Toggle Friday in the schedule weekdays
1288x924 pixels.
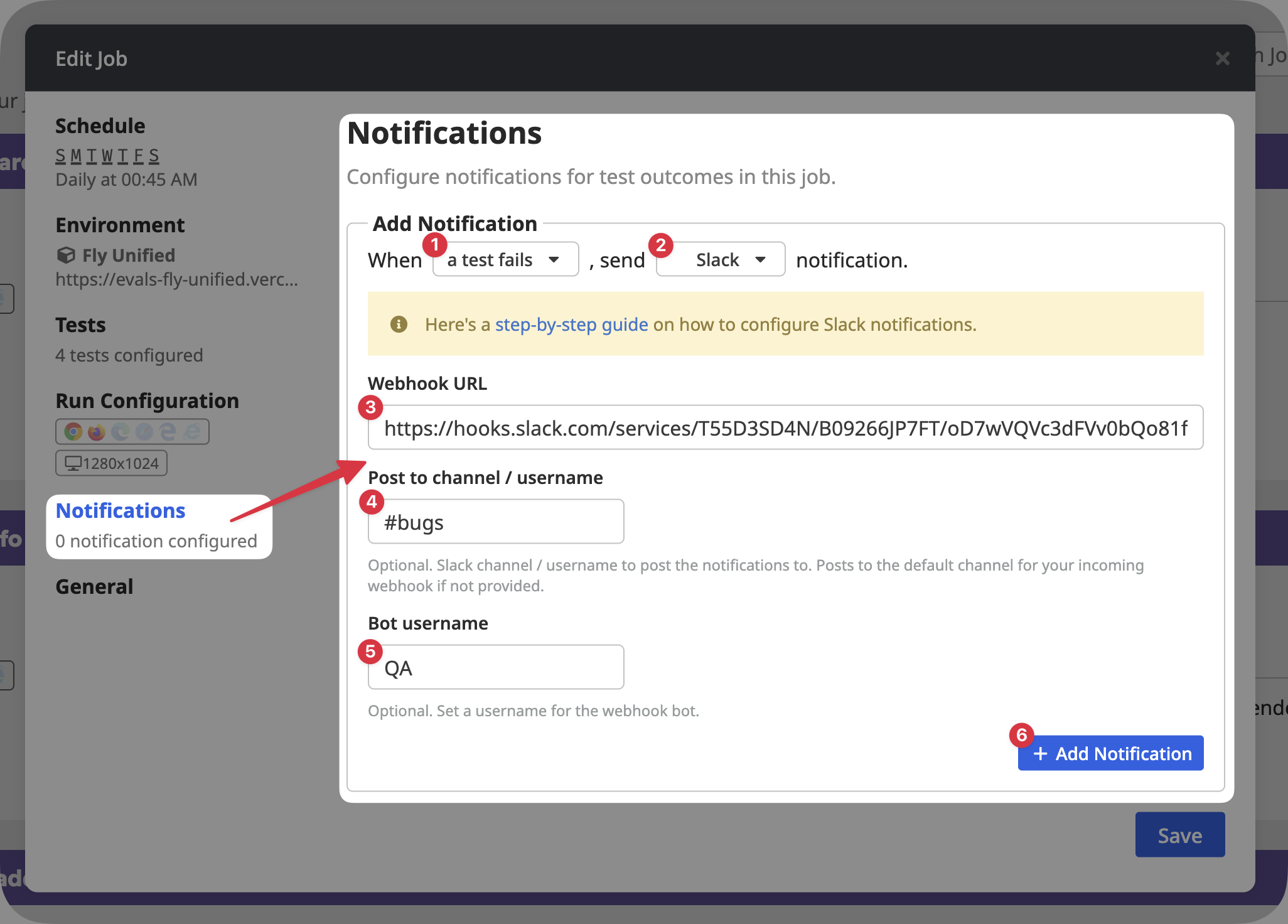point(139,156)
